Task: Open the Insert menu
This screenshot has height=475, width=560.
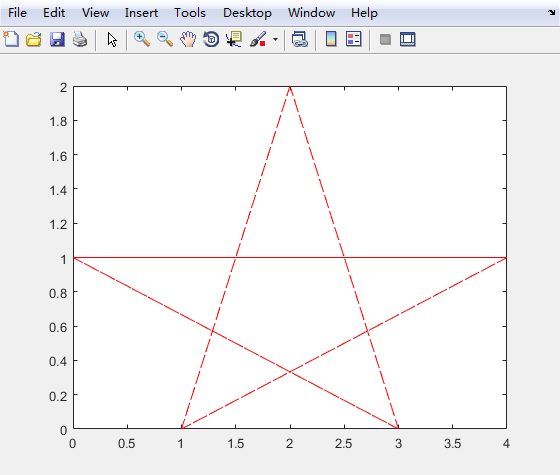Action: pyautogui.click(x=141, y=13)
